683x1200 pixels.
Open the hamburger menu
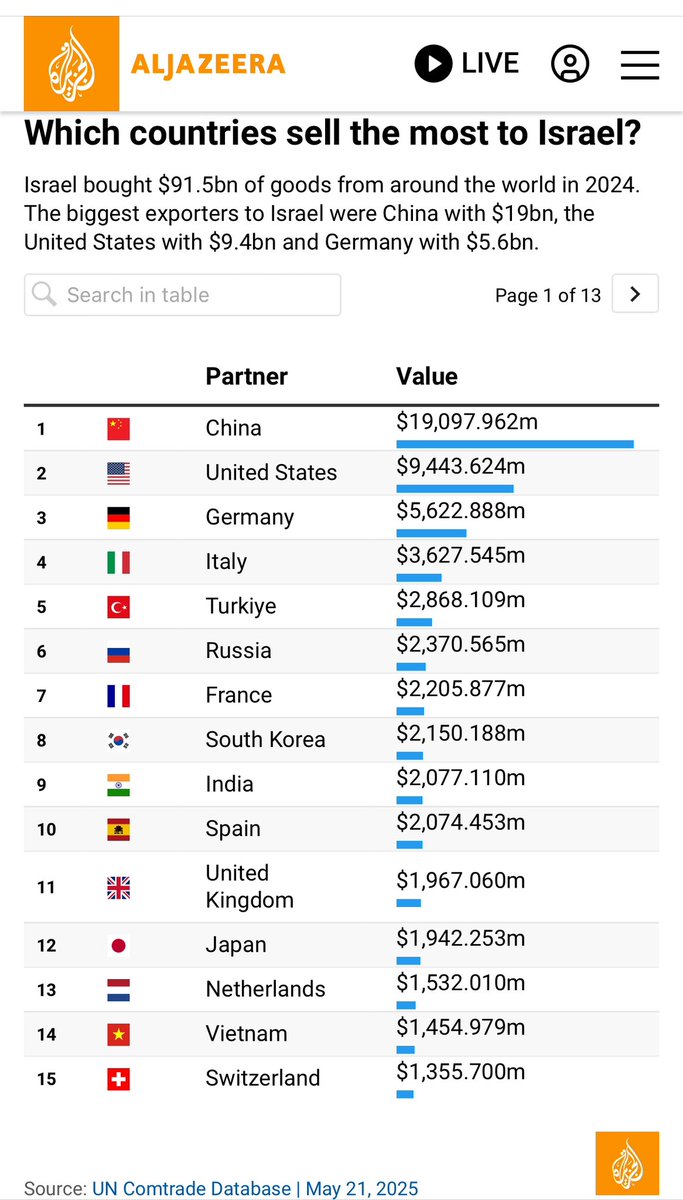(x=640, y=65)
